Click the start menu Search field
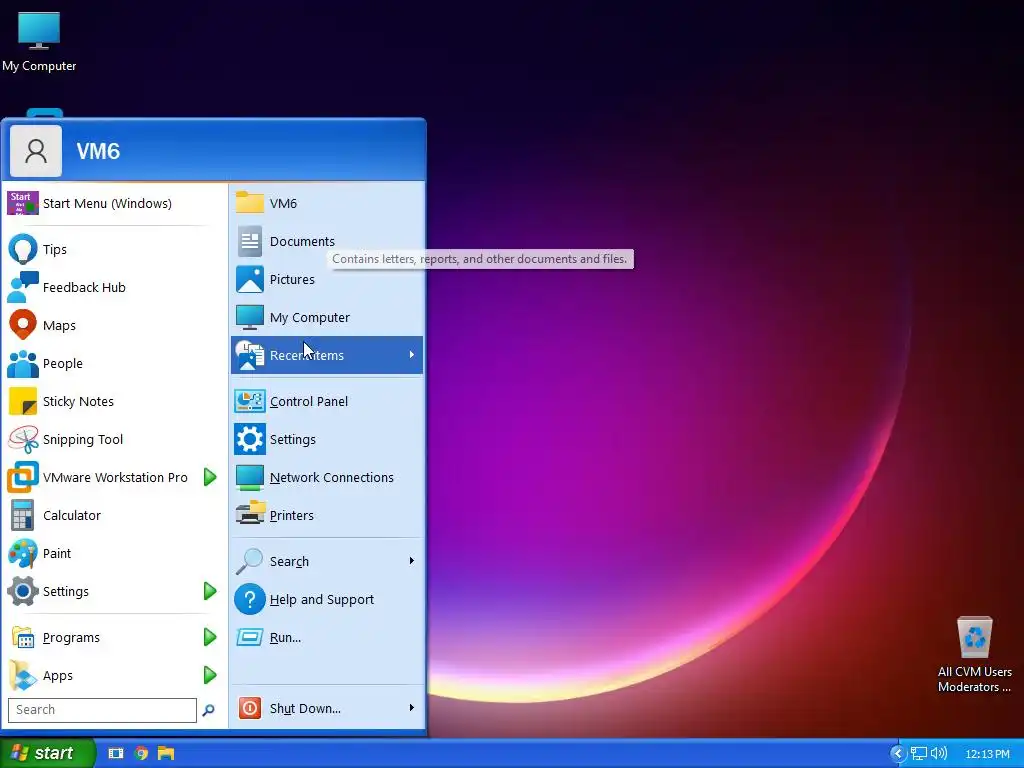 point(102,710)
